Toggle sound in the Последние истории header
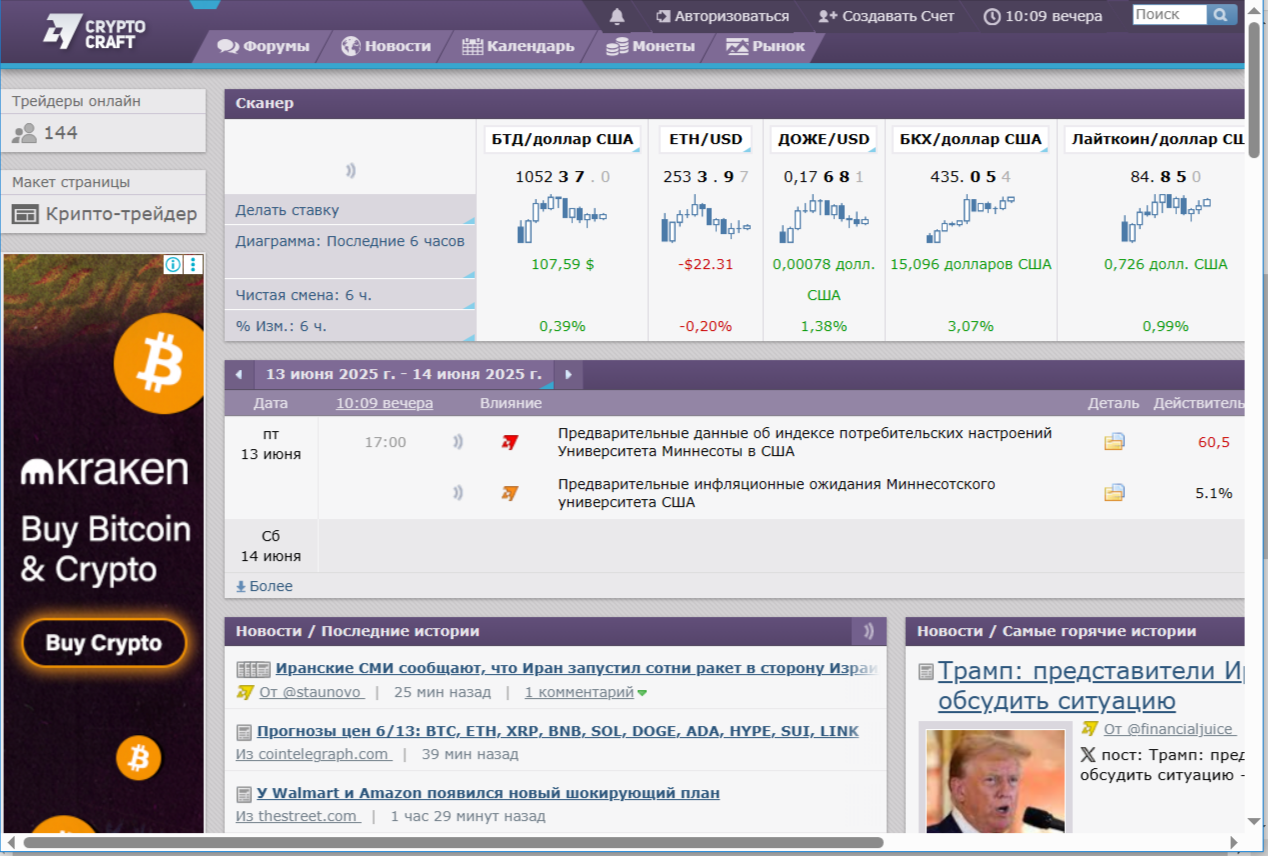The width and height of the screenshot is (1268, 856). (x=869, y=631)
